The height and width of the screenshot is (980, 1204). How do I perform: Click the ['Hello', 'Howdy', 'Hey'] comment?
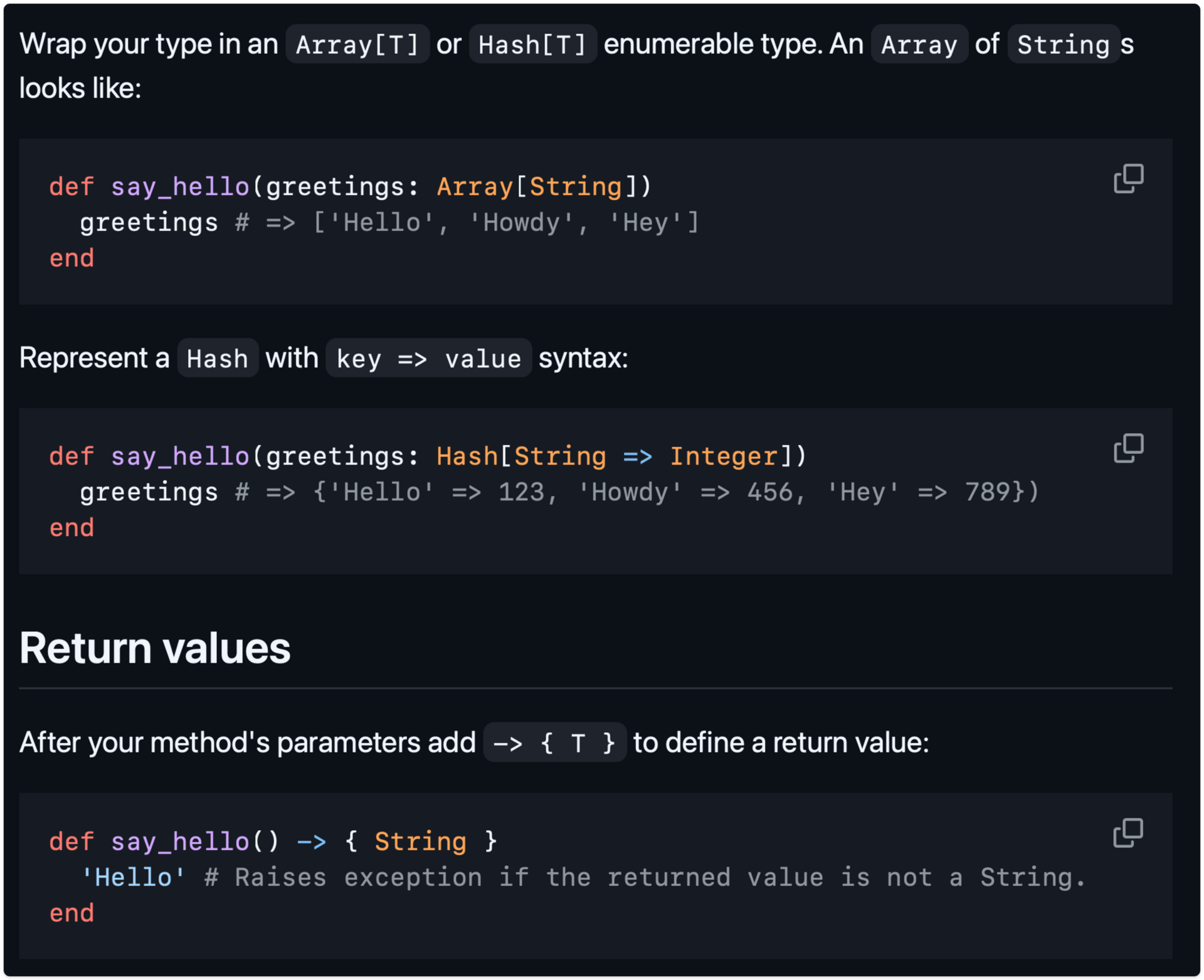point(505,223)
